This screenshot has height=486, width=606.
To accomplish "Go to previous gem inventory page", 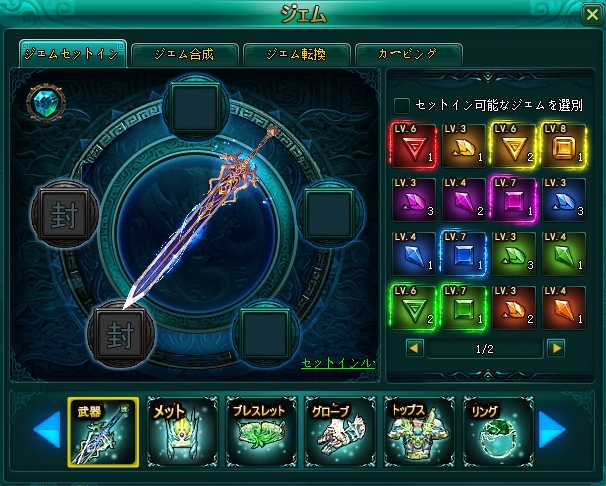I will pyautogui.click(x=415, y=348).
